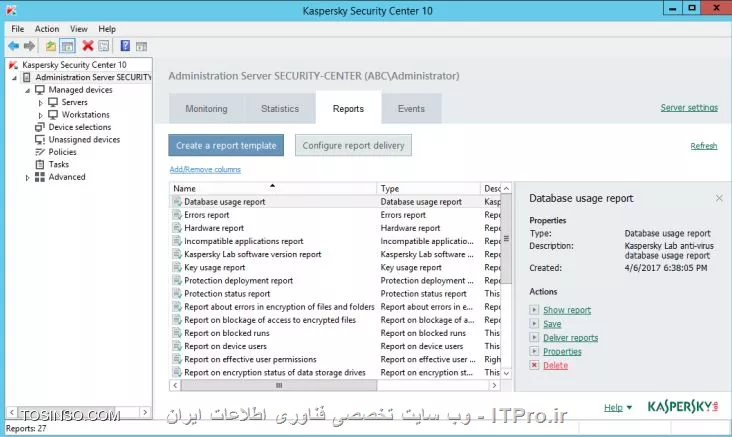The image size is (732, 437).
Task: Click the Administration Server node icon
Action: coord(27,77)
